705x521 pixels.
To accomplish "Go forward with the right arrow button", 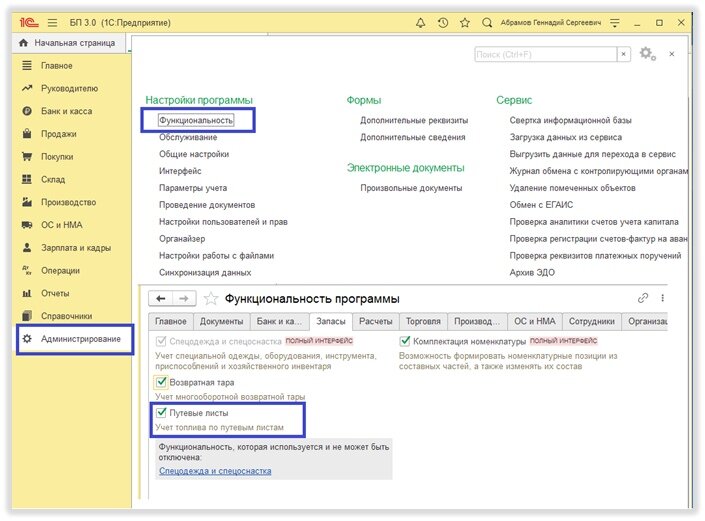I will 184,298.
